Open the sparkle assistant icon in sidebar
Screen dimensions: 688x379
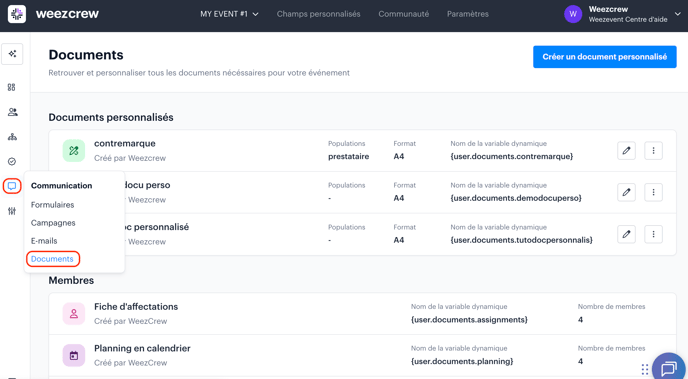12,54
